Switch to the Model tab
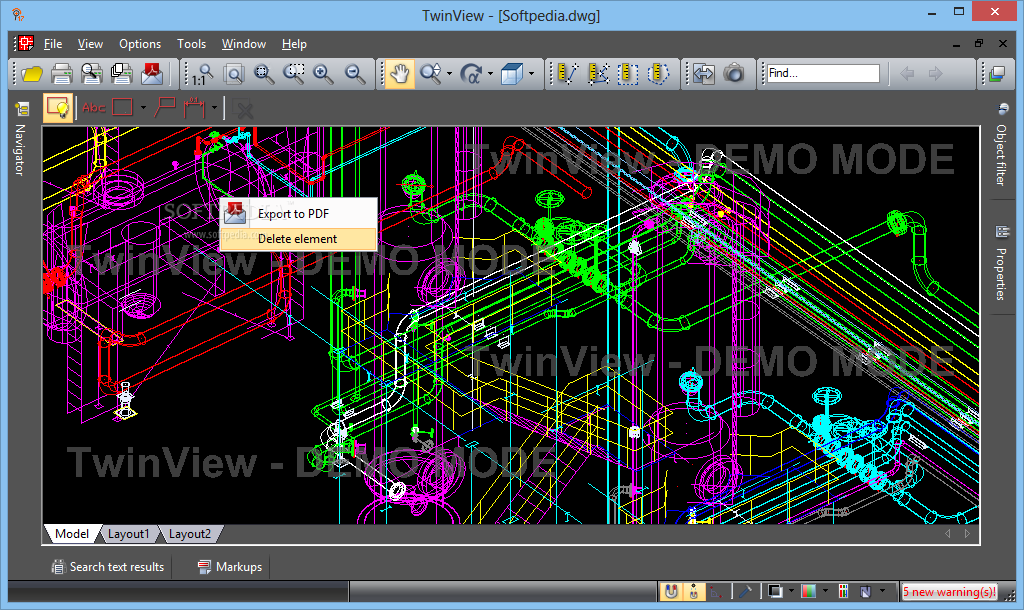The height and width of the screenshot is (610, 1024). point(72,534)
